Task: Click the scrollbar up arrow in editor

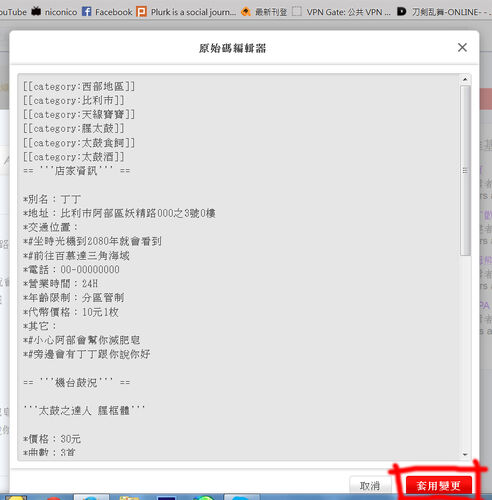Action: click(465, 79)
